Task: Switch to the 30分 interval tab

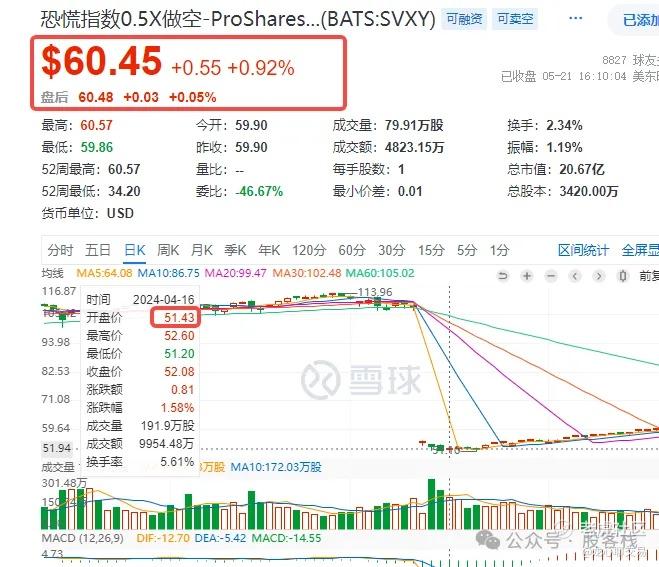Action: [392, 250]
